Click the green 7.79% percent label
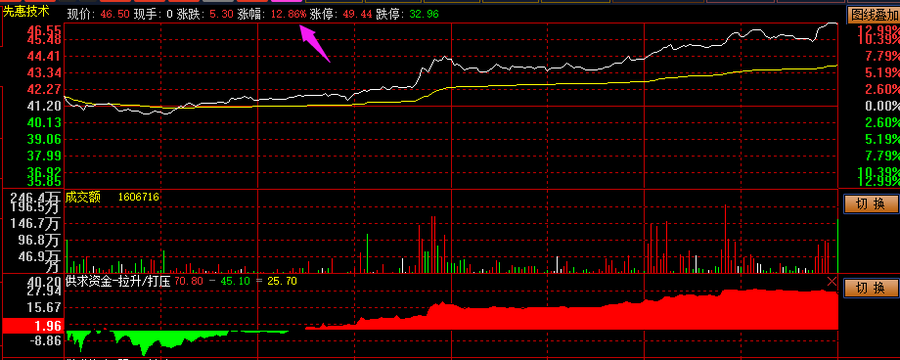The image size is (900, 360). tap(883, 156)
